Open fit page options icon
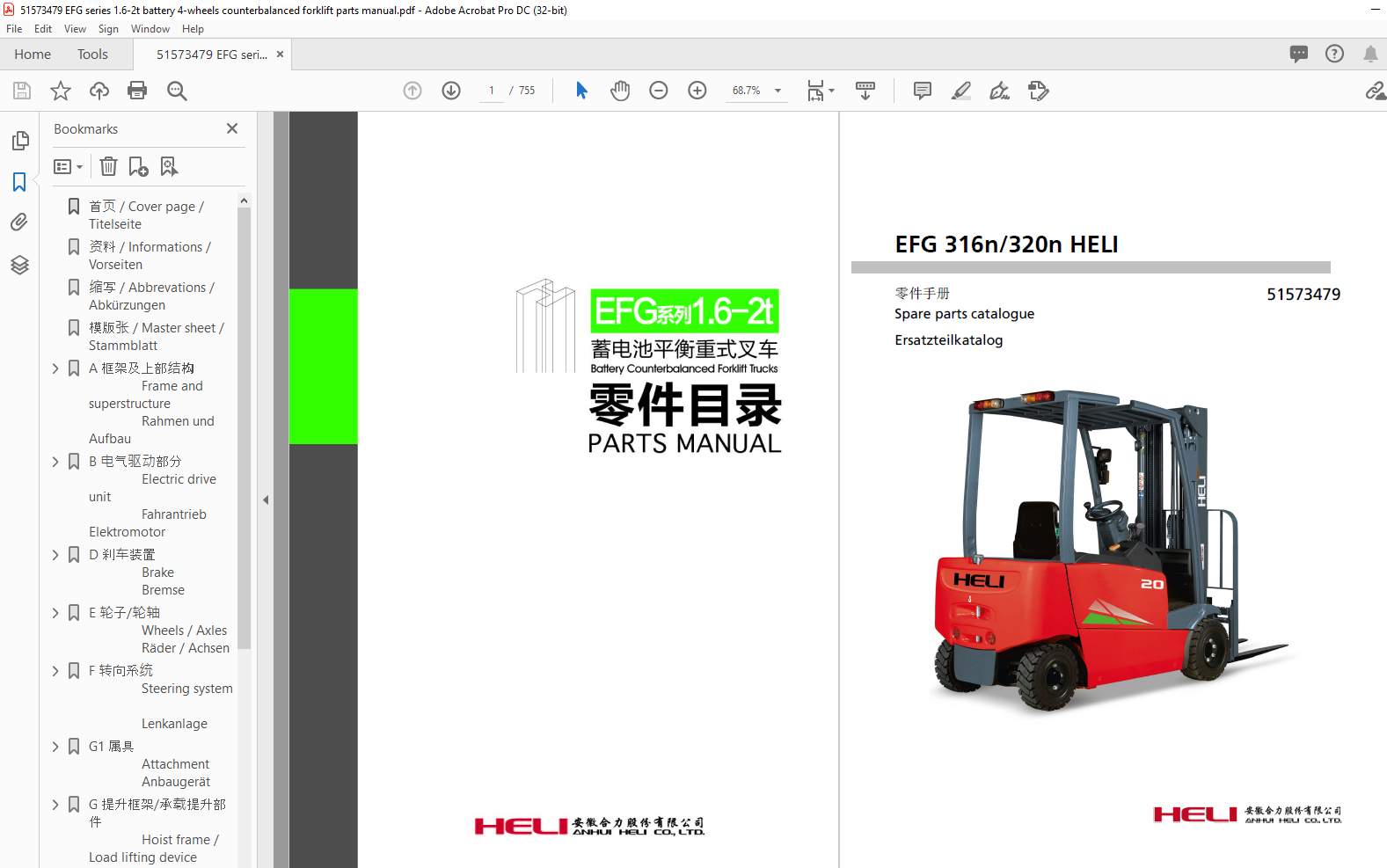This screenshot has height=868, width=1387. [821, 91]
